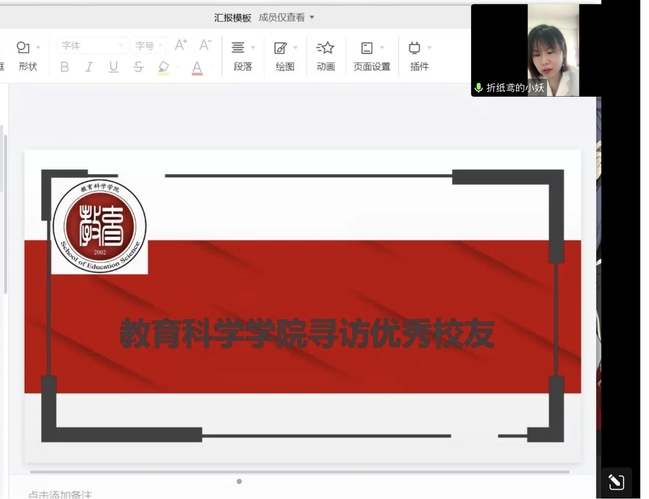
Task: Increase font size with A+ icon
Action: tap(181, 45)
